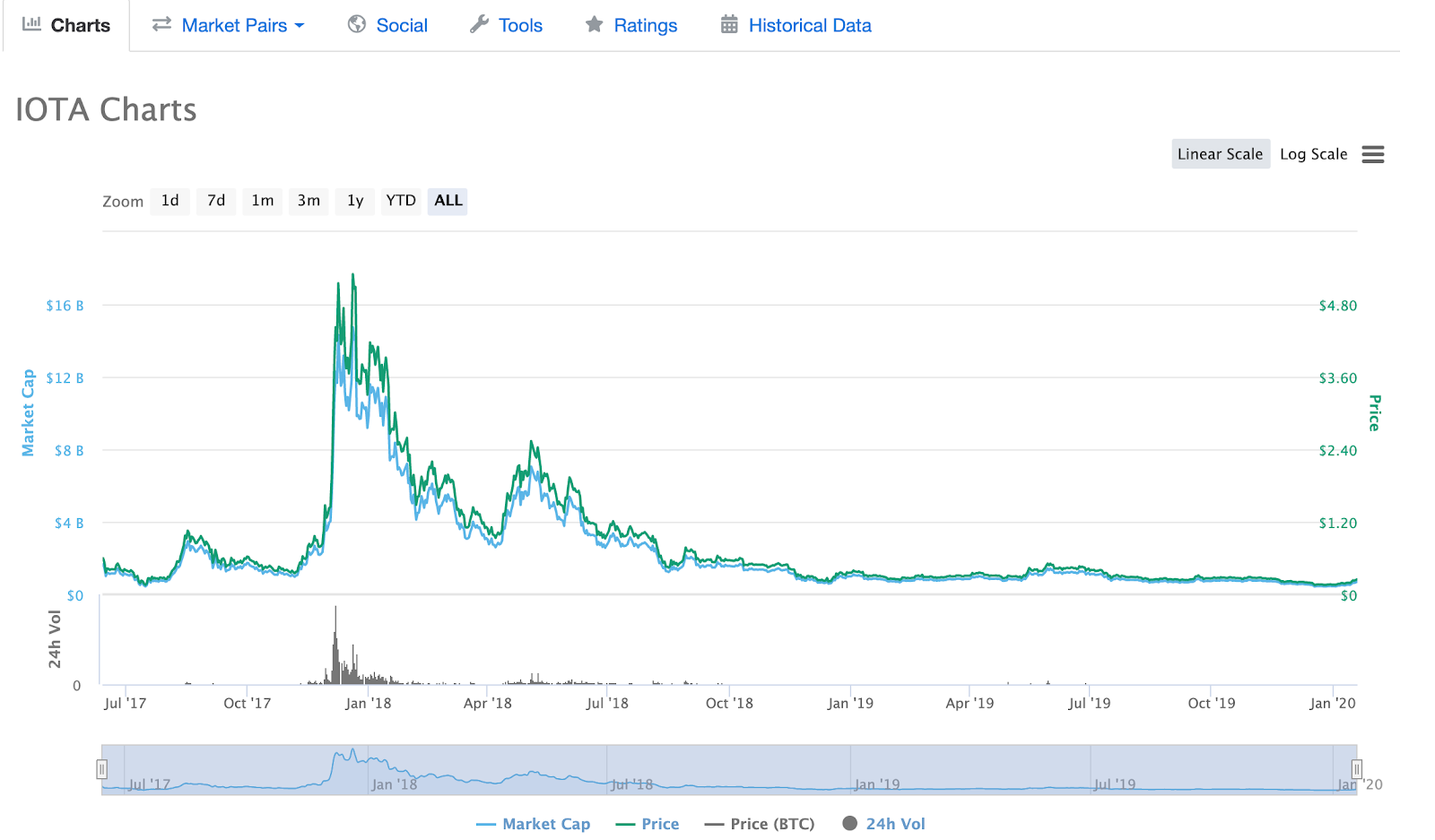Click the Jan '18 x-axis label
Screen dimensions: 1435x840
(368, 704)
